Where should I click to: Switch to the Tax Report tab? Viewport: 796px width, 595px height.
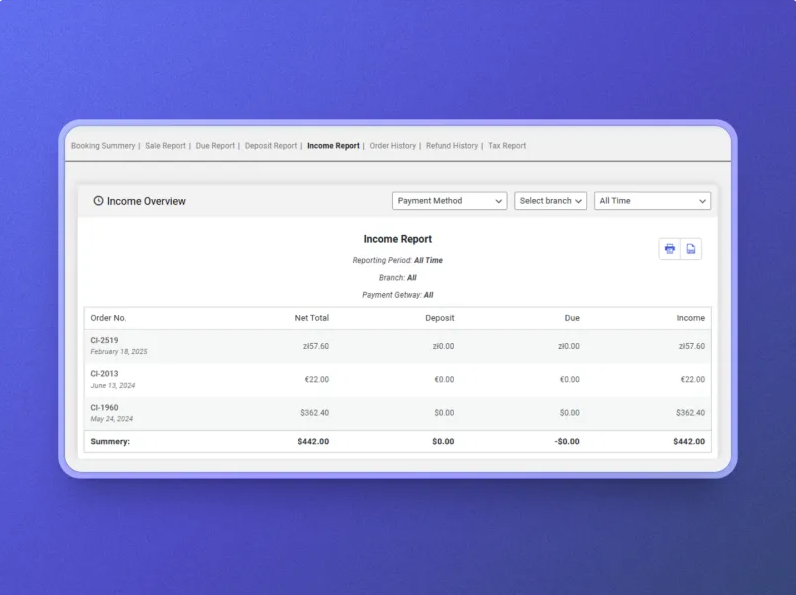click(507, 146)
